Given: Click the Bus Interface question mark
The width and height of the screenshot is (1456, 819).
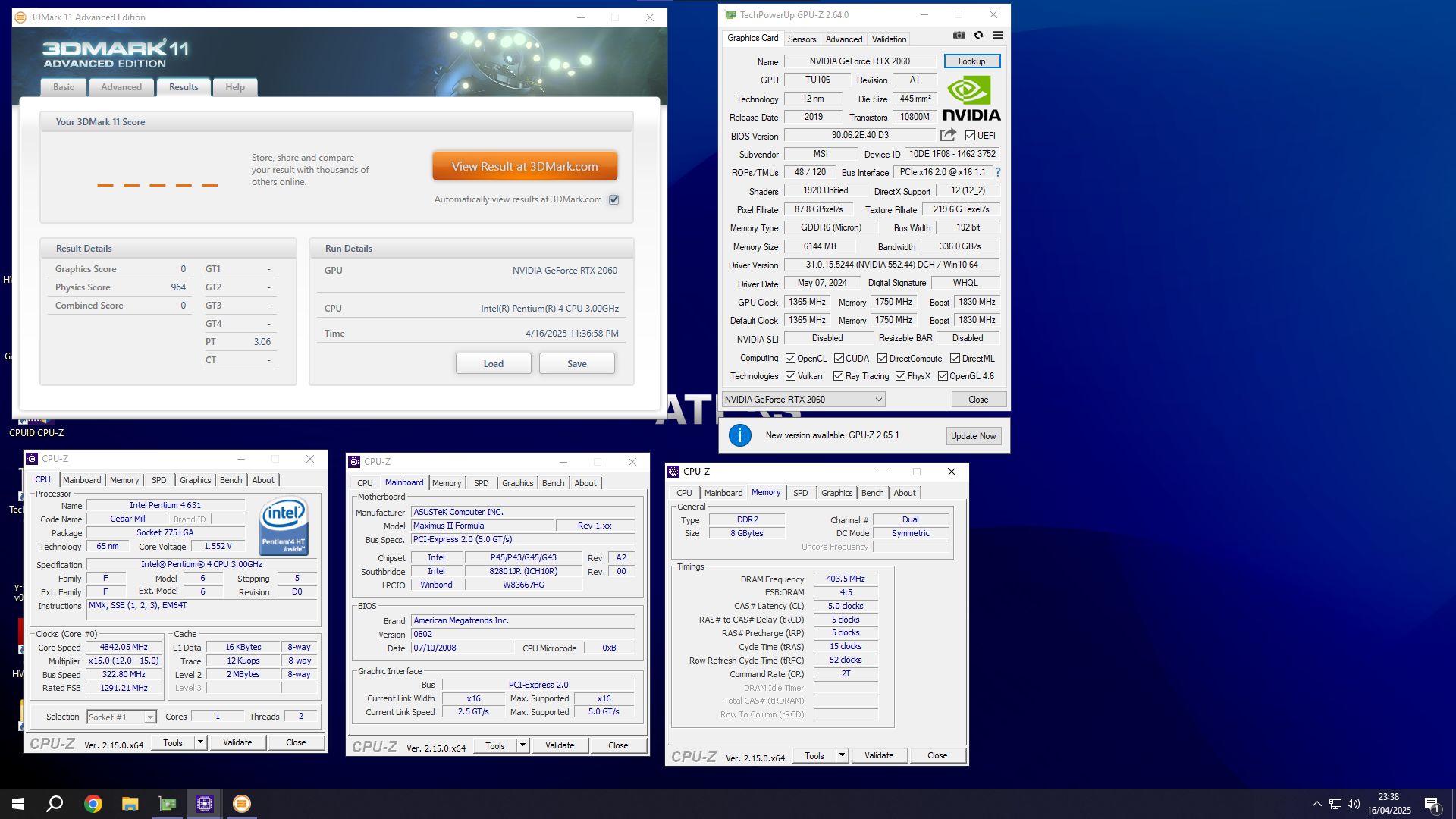Looking at the screenshot, I should click(998, 172).
